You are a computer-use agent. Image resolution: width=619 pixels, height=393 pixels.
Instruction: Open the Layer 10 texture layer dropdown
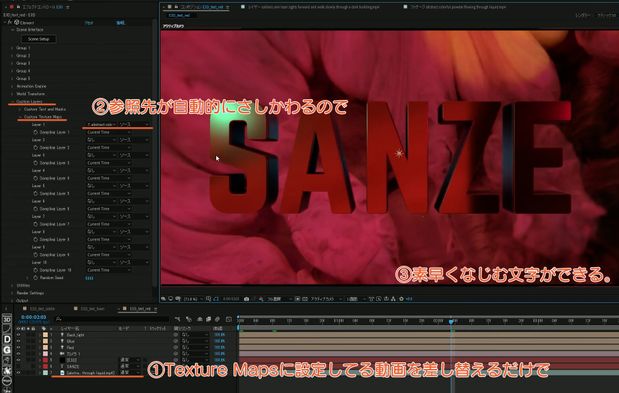tap(101, 262)
